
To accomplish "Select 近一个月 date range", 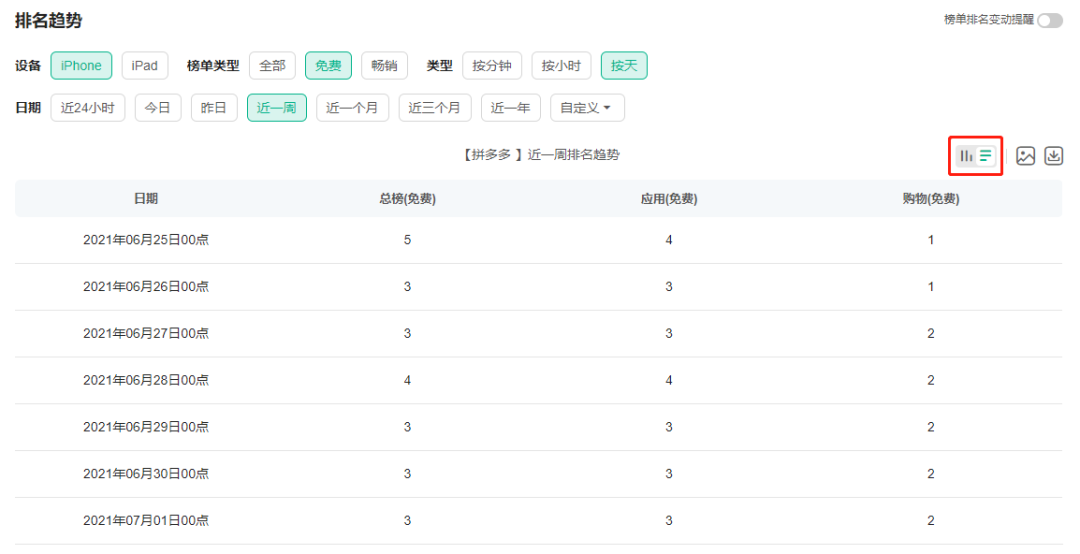I will click(353, 107).
